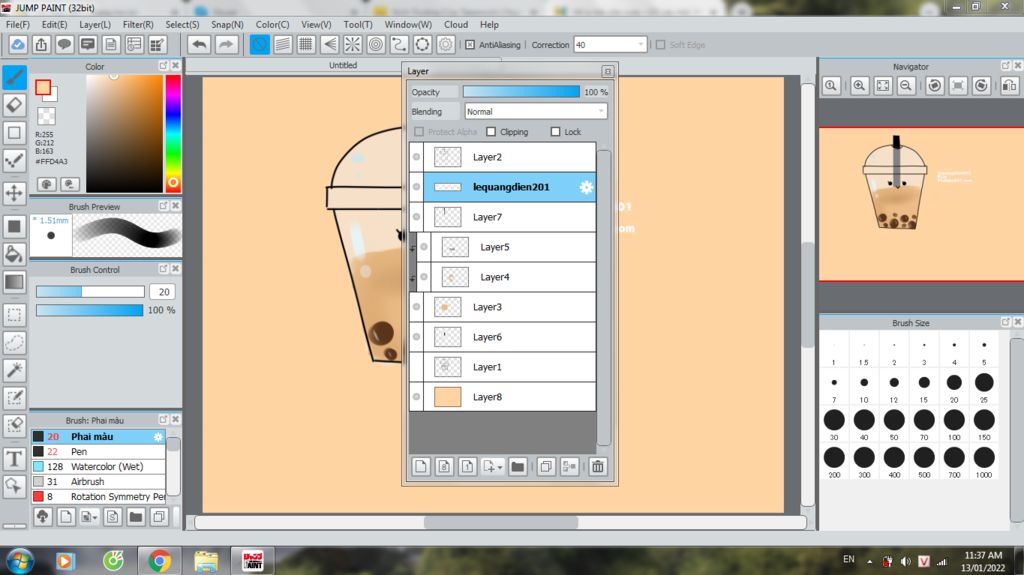
Task: Select the Pen brush
Action: pyautogui.click(x=99, y=452)
